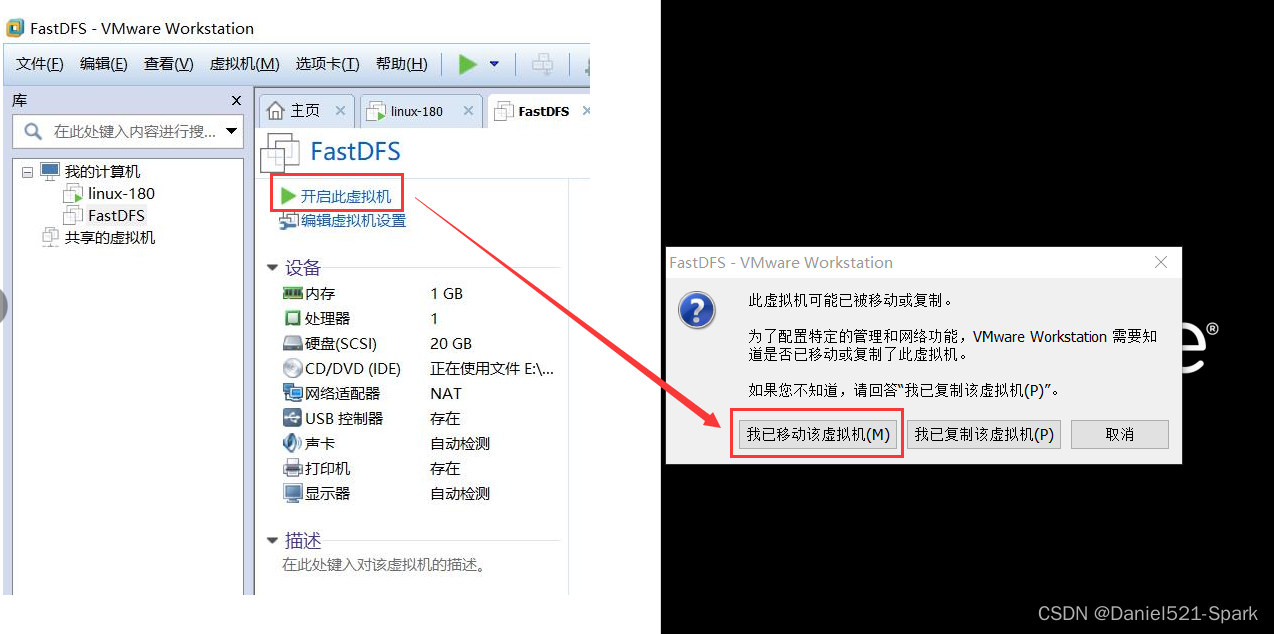Click the linux-180 running VM icon in tree

[x=74, y=194]
